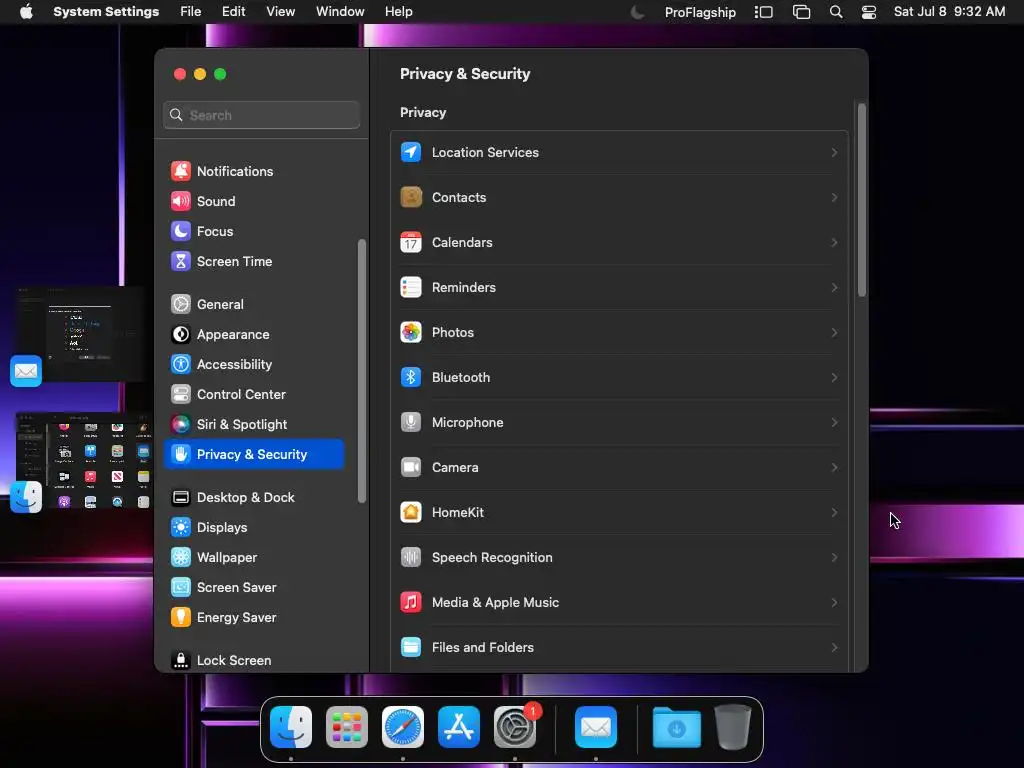1024x768 pixels.
Task: Click the HomeKit privacy icon
Action: coord(411,513)
